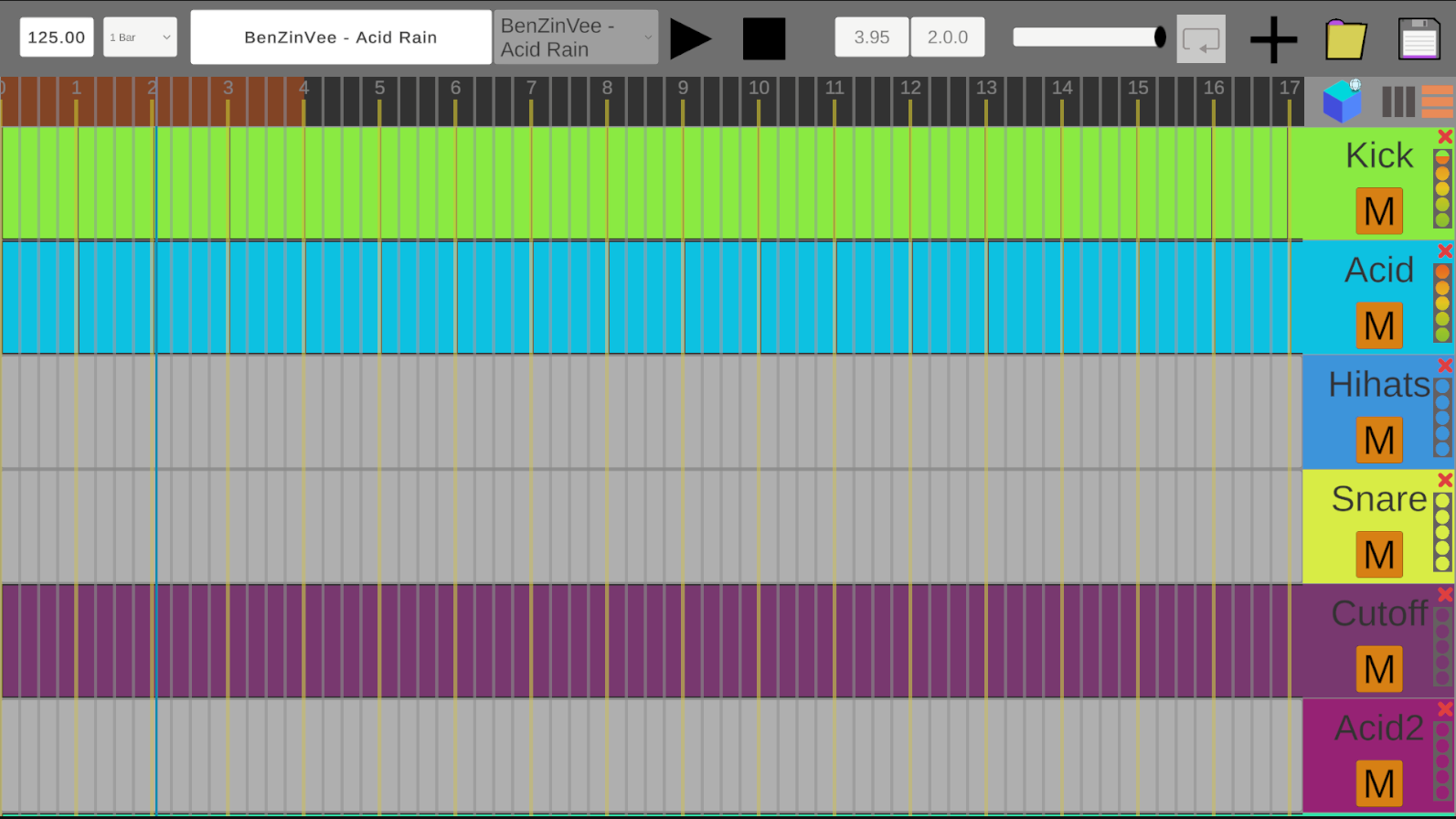This screenshot has height=819, width=1456.
Task: Jump to bar 3 on the timeline ruler
Action: (228, 89)
